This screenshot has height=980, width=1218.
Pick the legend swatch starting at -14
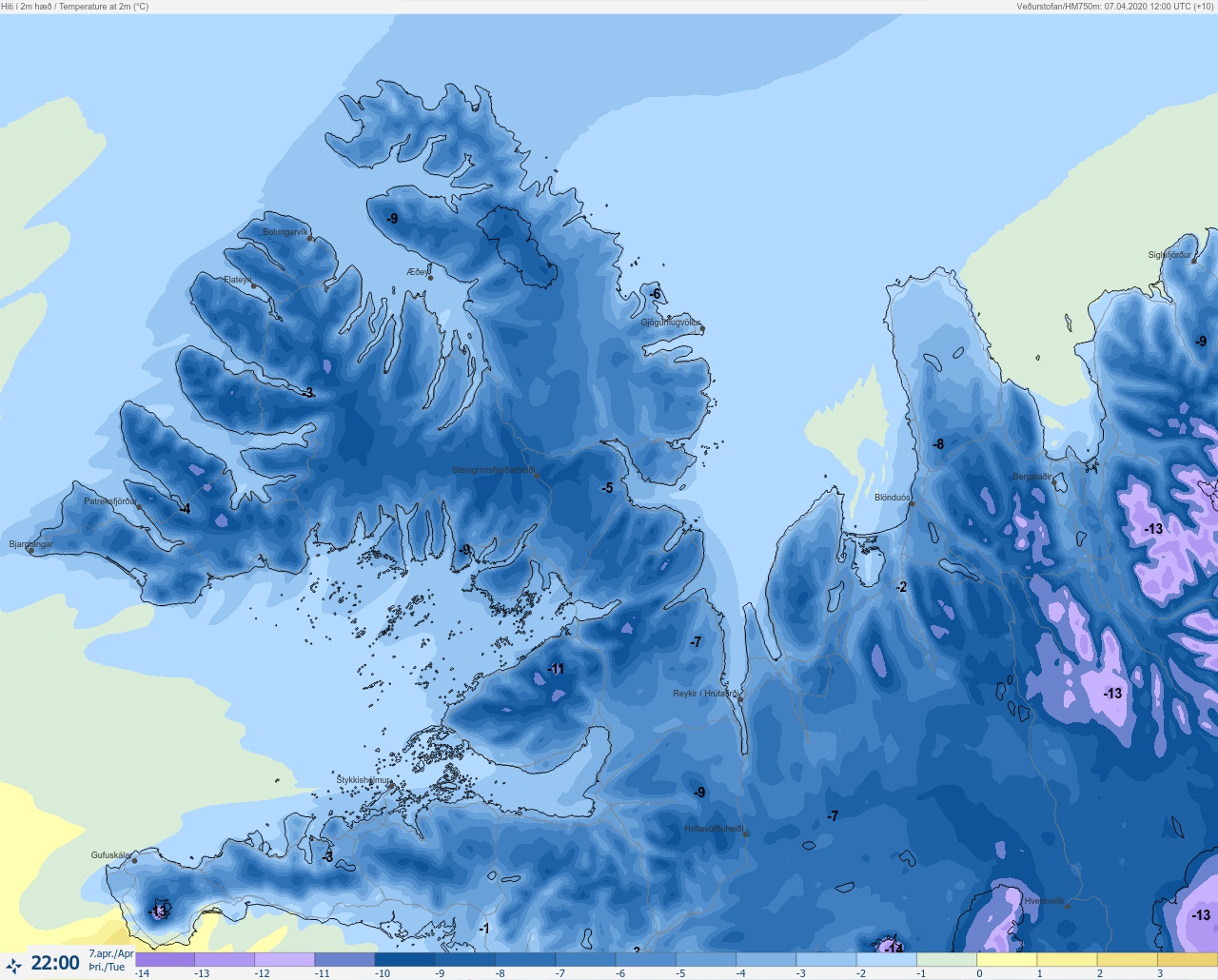coord(165,960)
